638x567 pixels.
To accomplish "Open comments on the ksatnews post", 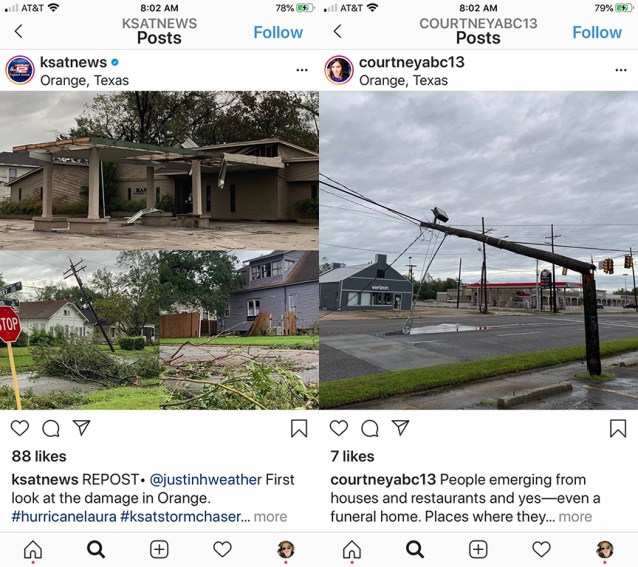I will (x=51, y=428).
